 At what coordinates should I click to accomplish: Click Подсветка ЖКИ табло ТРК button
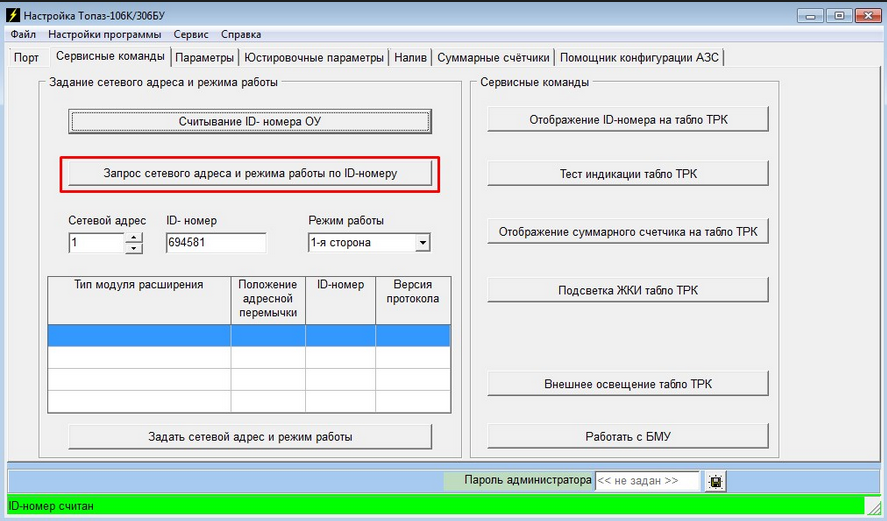[x=628, y=290]
